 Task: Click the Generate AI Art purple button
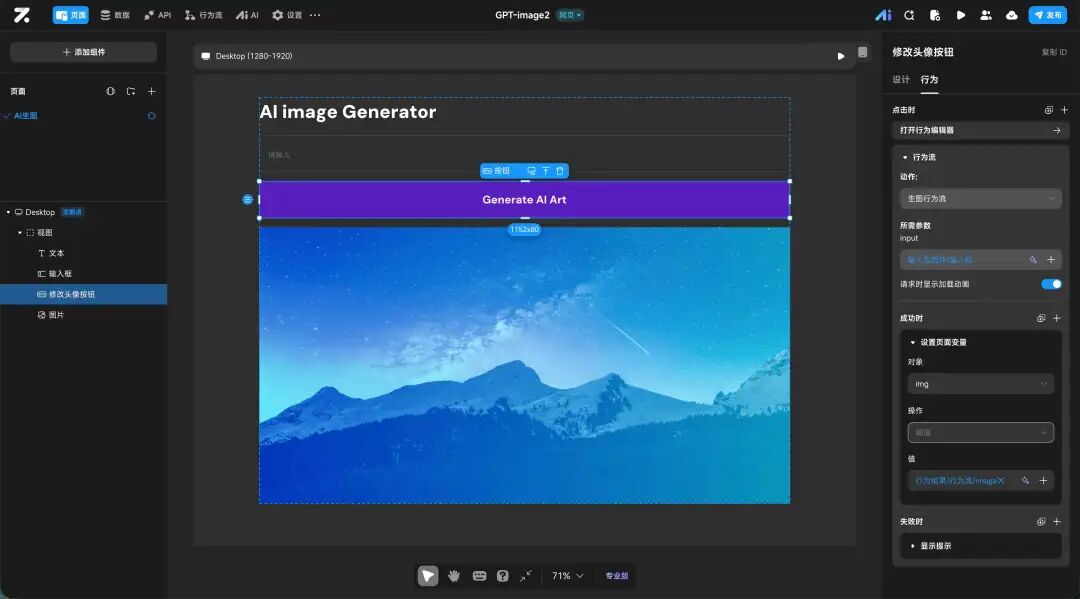click(524, 200)
